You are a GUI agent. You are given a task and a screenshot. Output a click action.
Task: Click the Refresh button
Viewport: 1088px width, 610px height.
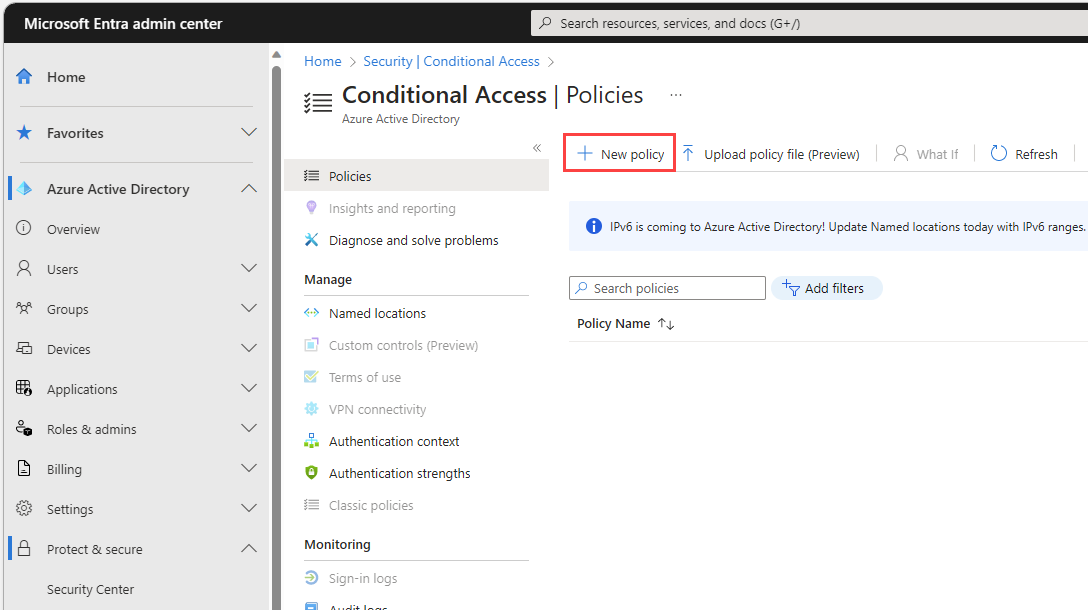[1024, 153]
